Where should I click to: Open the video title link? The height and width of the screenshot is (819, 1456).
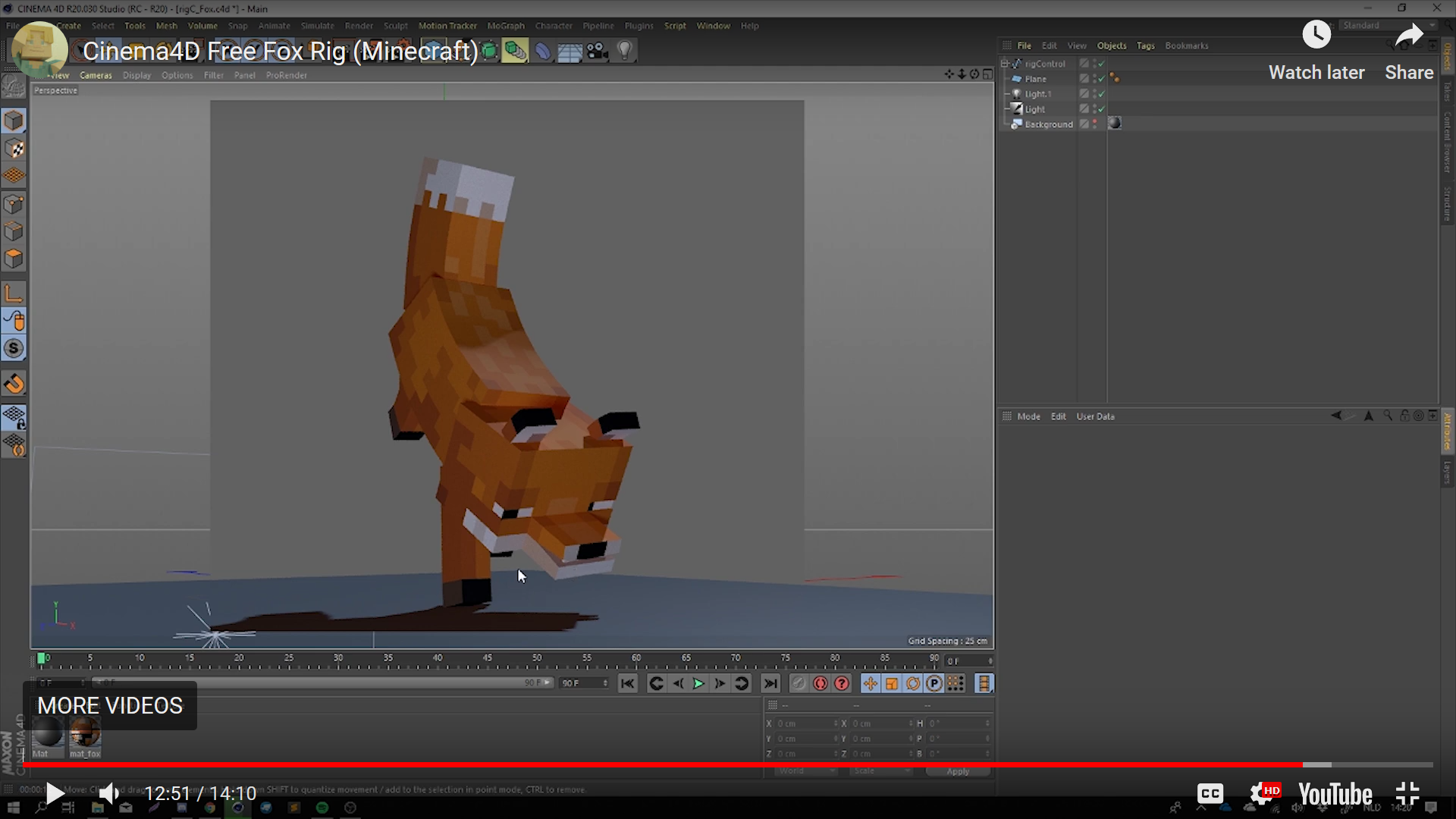coord(281,51)
